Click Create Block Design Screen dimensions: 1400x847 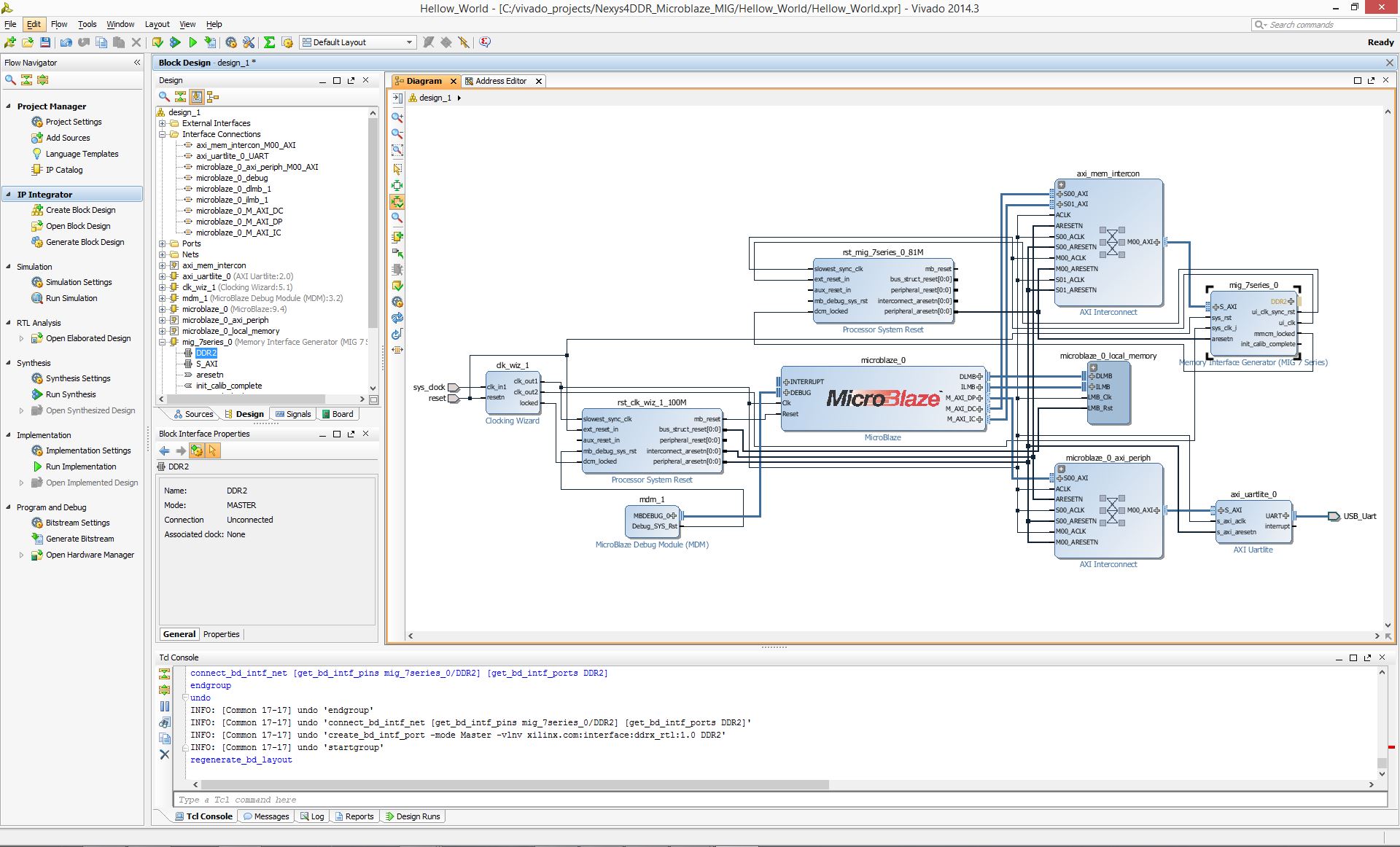coord(81,210)
